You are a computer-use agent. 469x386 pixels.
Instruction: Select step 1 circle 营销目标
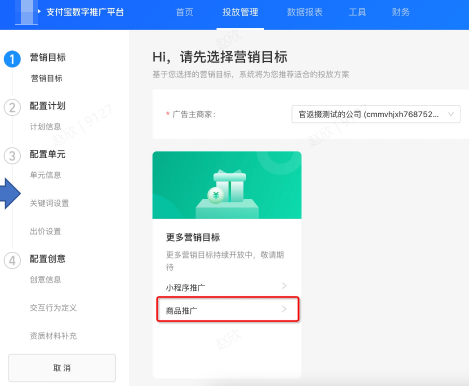click(x=12, y=59)
